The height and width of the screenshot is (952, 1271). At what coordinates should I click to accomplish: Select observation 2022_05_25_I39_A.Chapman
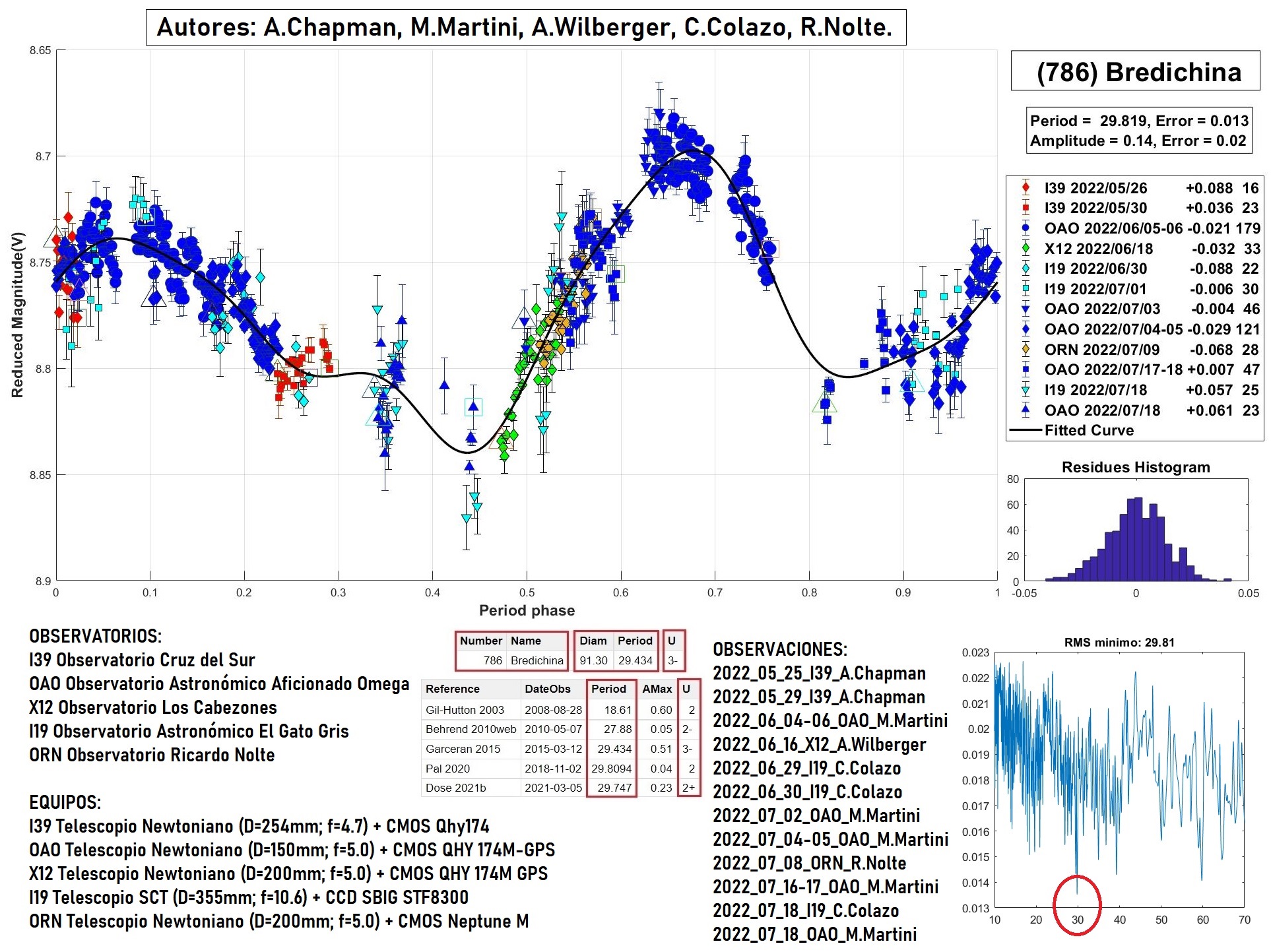819,673
